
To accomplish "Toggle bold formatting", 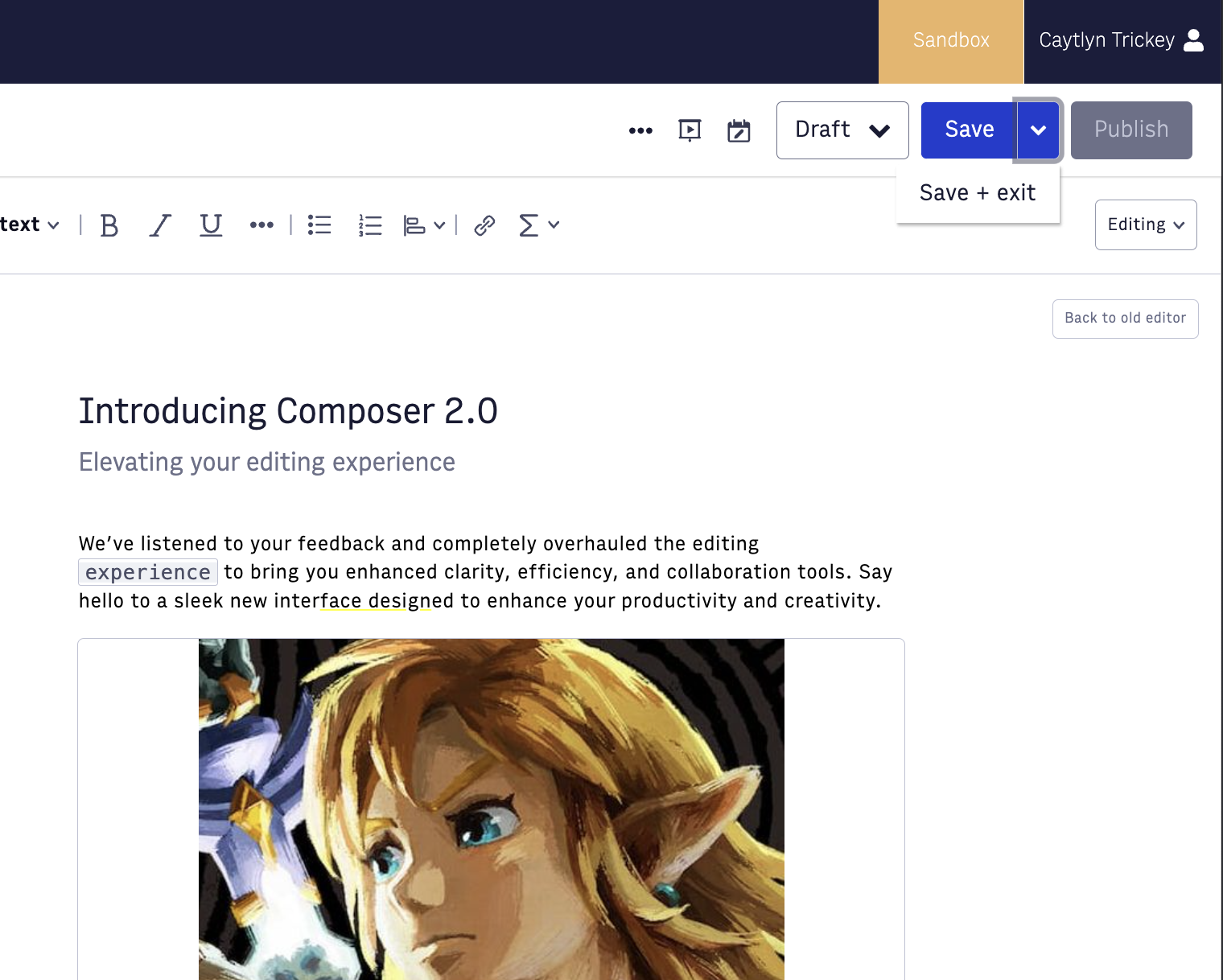I will pos(109,225).
